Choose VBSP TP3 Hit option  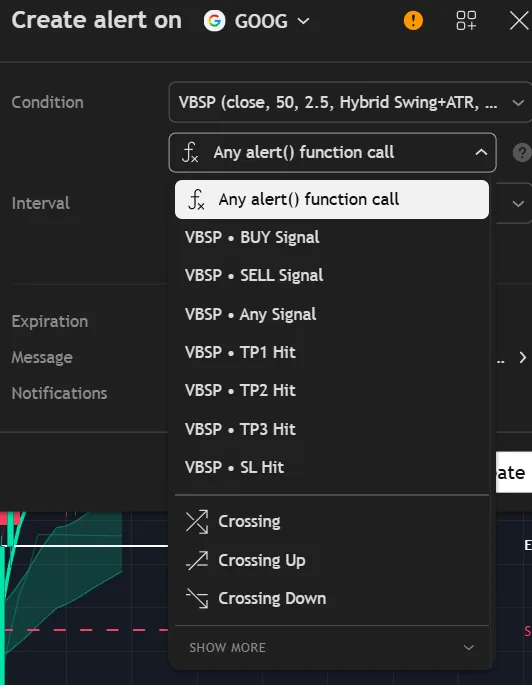click(x=332, y=429)
